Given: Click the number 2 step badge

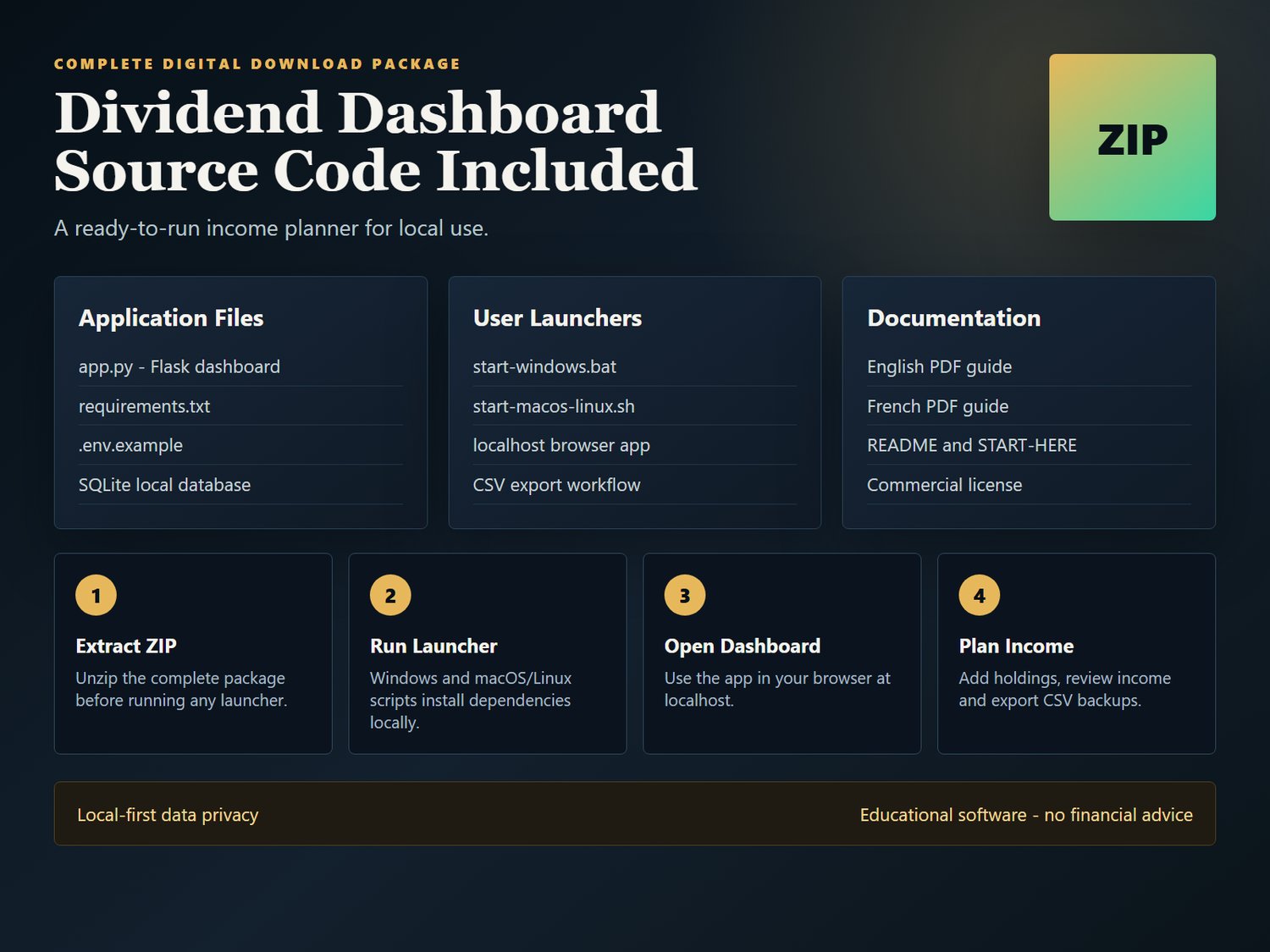Looking at the screenshot, I should [x=390, y=596].
